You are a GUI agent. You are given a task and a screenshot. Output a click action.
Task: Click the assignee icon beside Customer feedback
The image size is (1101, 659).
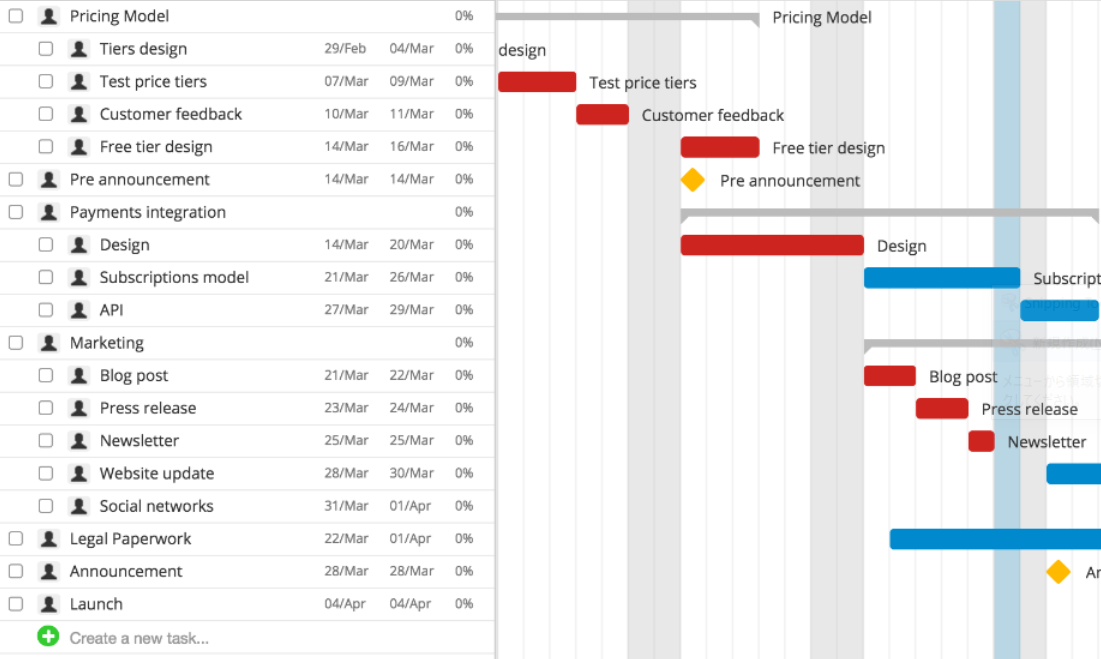tap(78, 114)
